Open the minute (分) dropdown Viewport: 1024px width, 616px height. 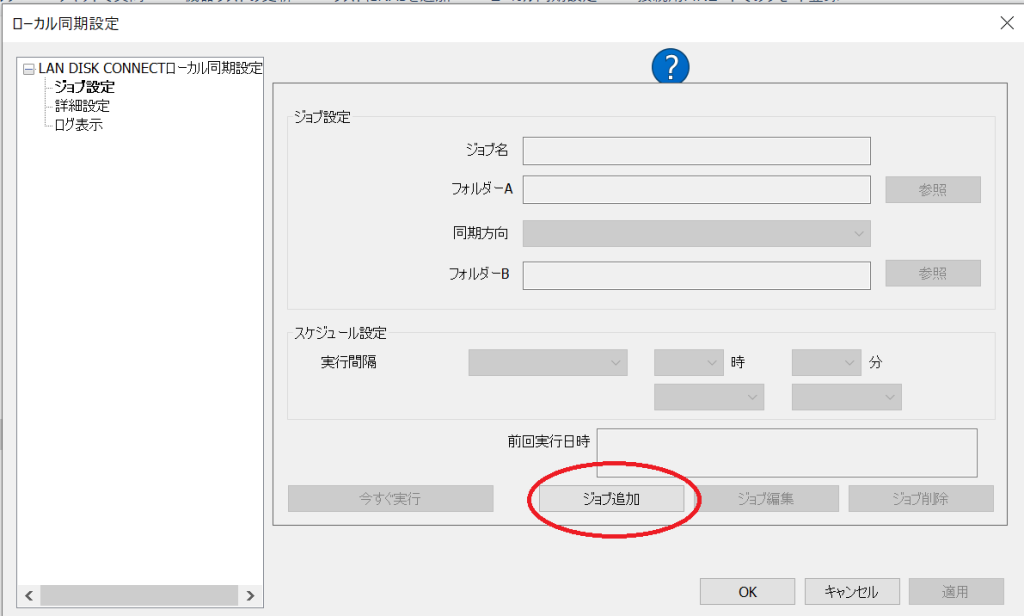click(x=825, y=362)
